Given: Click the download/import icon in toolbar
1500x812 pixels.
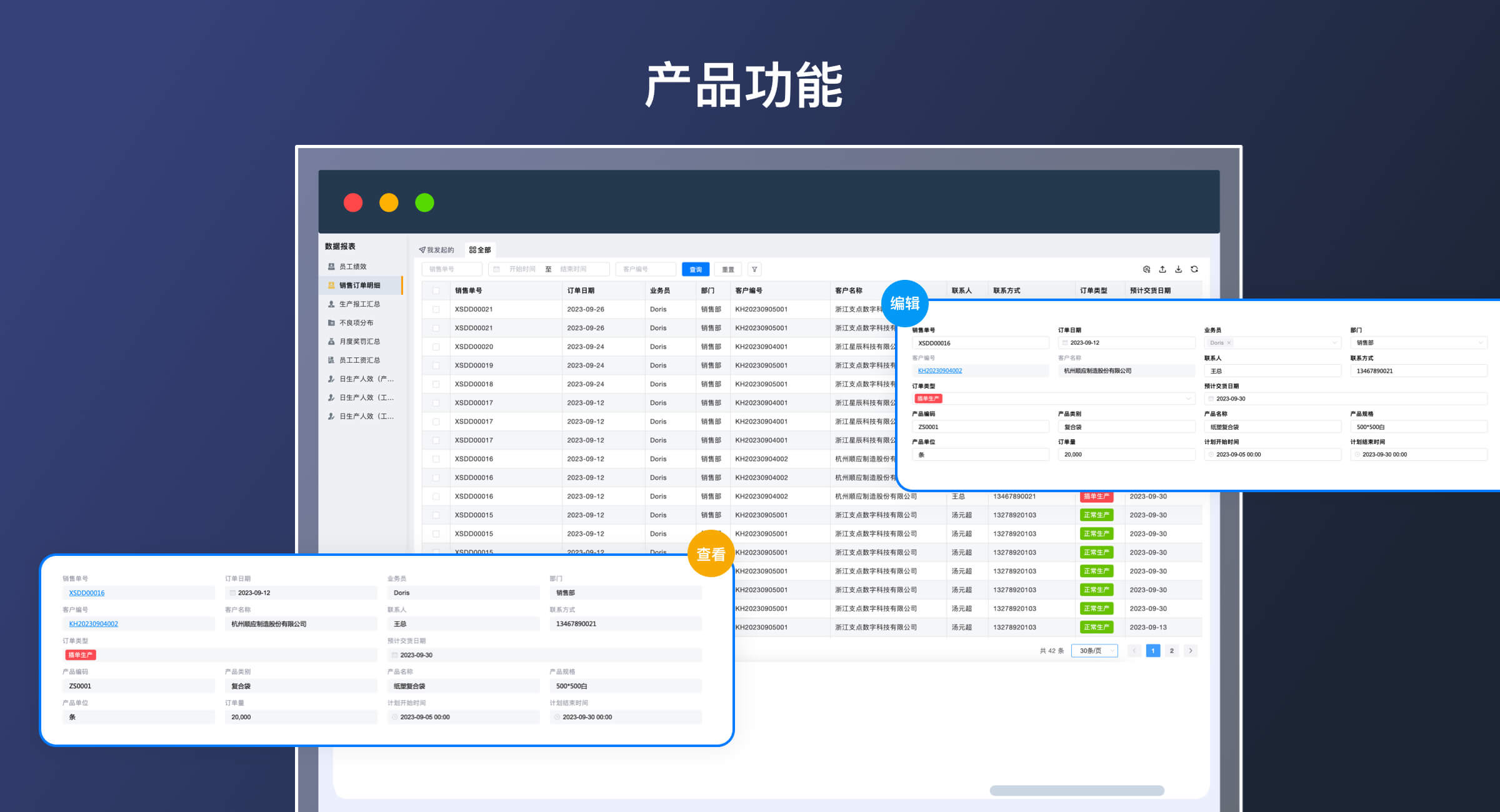Looking at the screenshot, I should 1178,269.
